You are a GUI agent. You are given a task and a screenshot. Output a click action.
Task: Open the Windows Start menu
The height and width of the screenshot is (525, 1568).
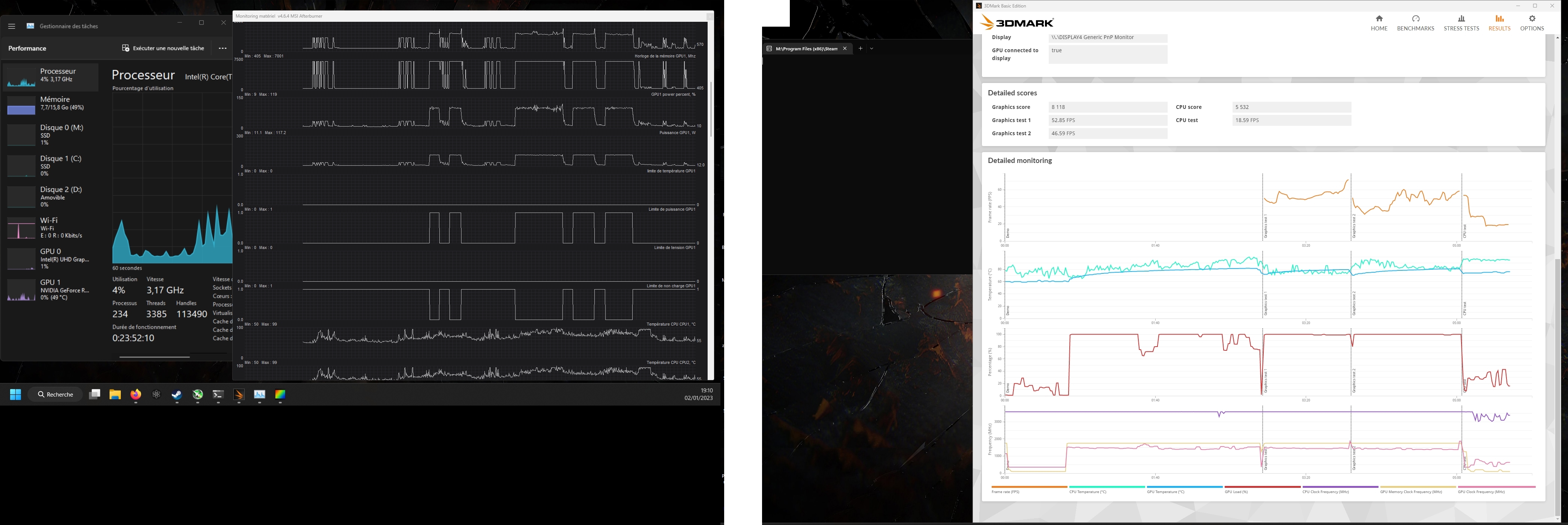point(15,395)
